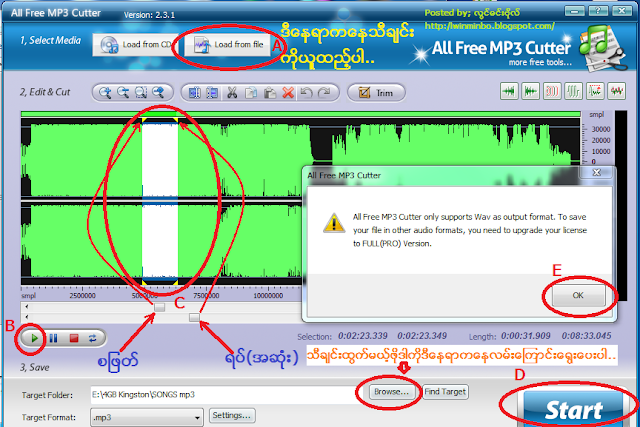Delete selection with the red X icon
Viewport: 640px width, 427px height.
(288, 93)
